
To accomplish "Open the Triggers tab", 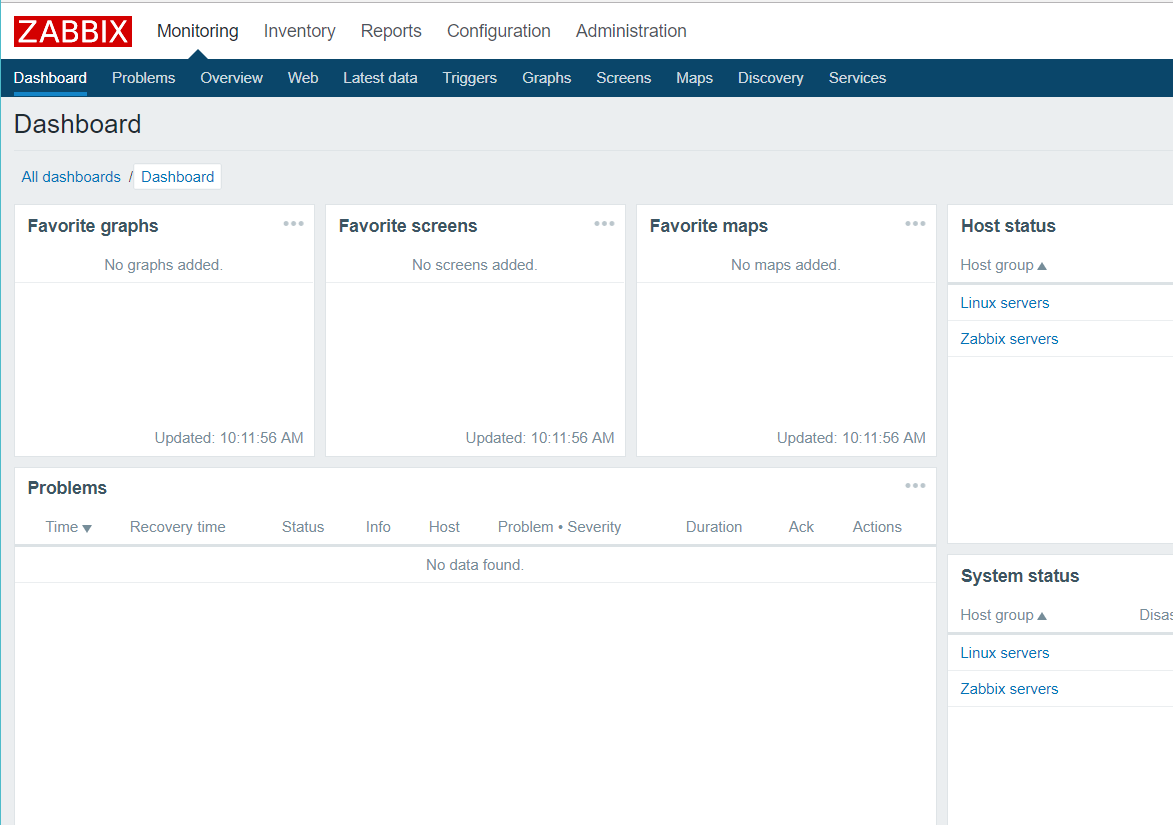I will pos(470,78).
